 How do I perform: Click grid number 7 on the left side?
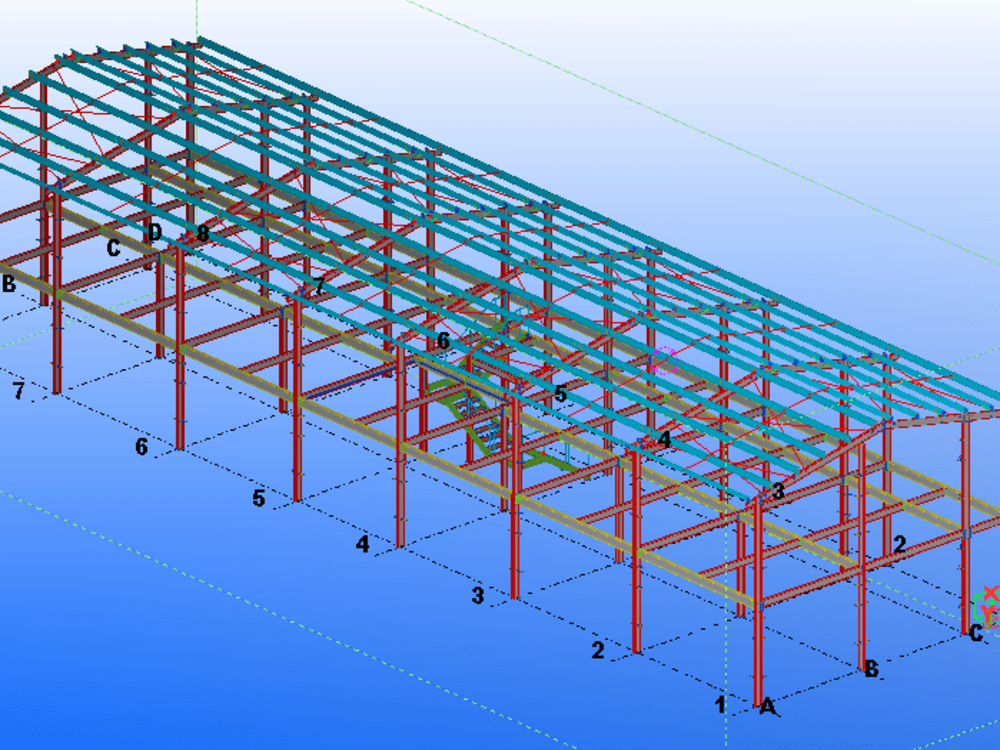(x=17, y=390)
